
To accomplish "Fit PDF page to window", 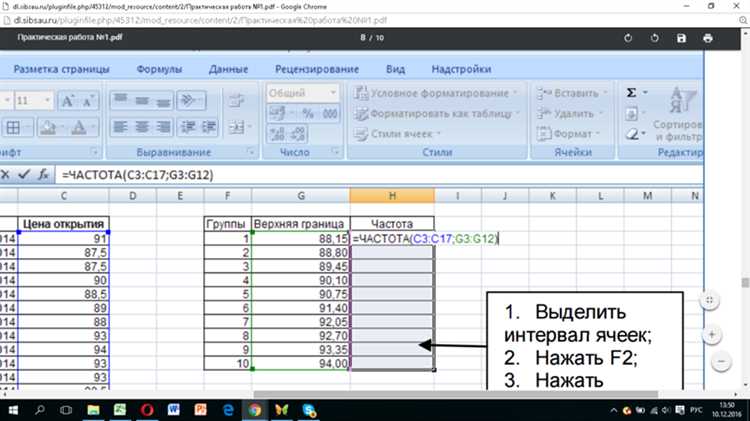I will (710, 300).
